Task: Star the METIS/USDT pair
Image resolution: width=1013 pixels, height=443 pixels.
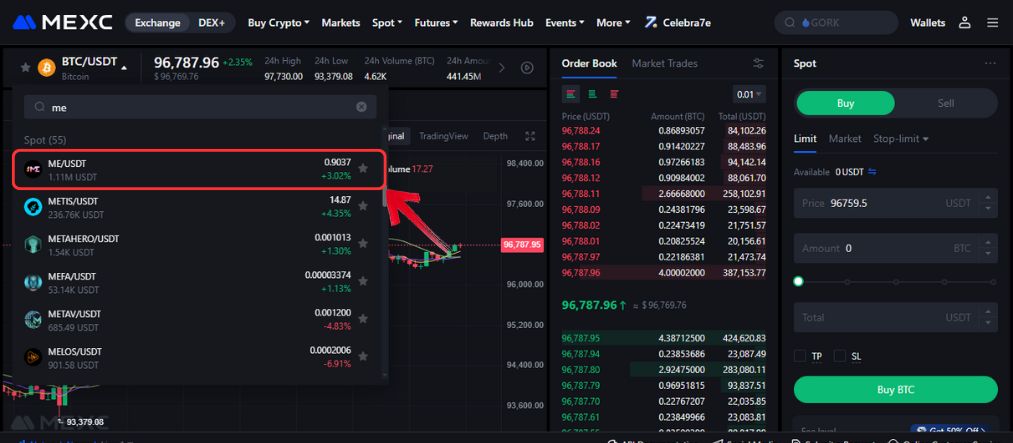Action: (363, 206)
